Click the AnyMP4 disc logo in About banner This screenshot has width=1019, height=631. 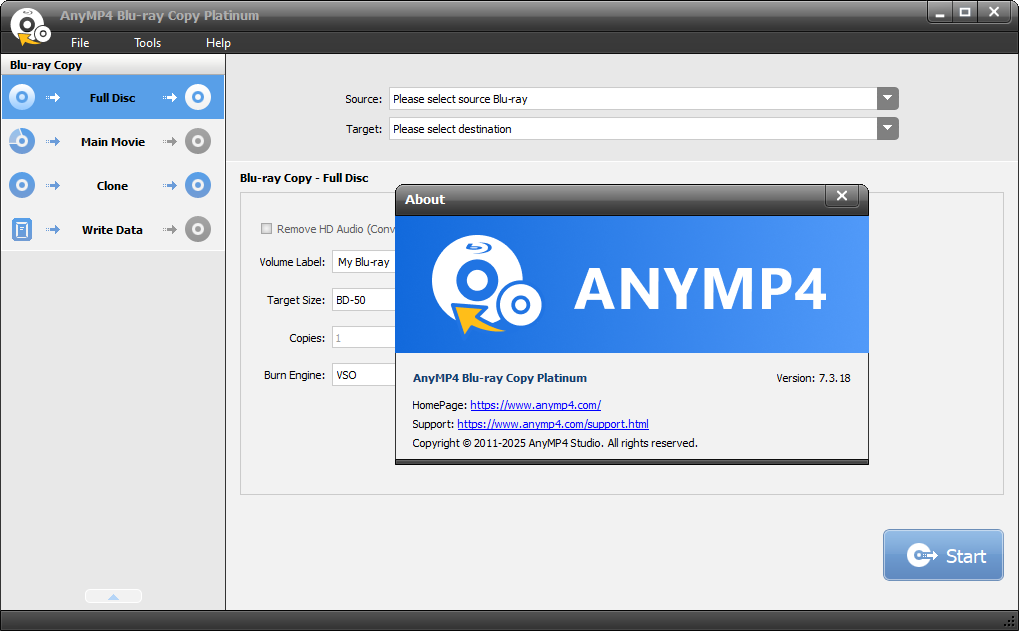click(486, 285)
